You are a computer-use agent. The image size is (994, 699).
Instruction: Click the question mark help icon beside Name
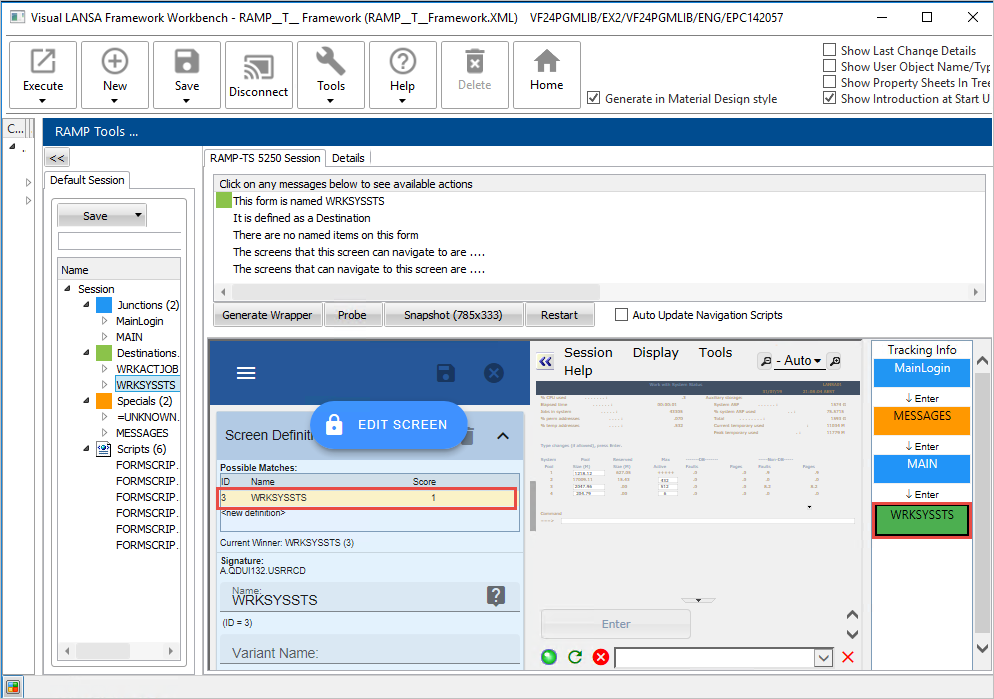(495, 596)
